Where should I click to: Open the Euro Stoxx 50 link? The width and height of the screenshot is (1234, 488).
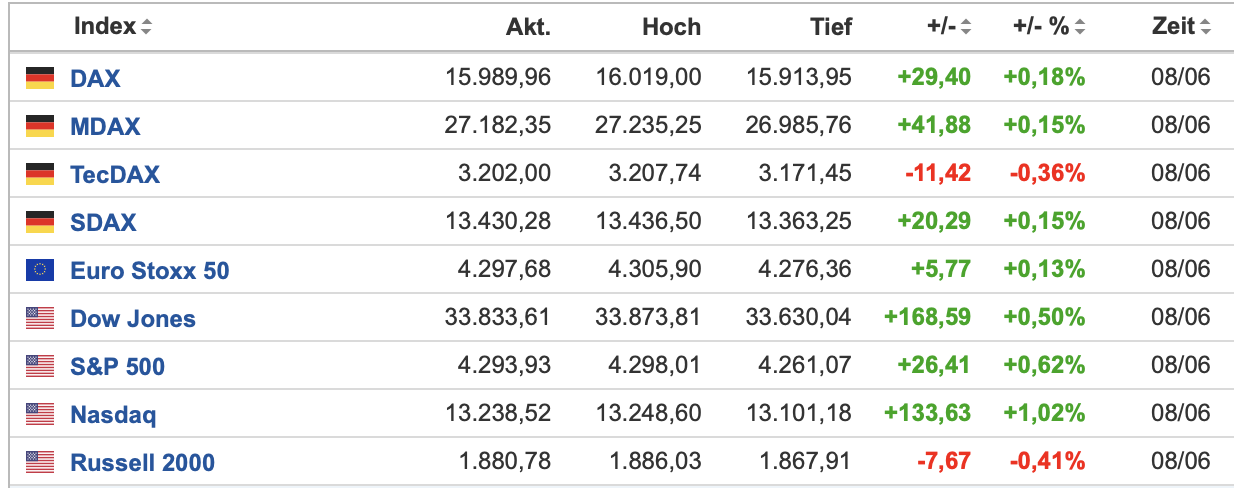click(150, 270)
